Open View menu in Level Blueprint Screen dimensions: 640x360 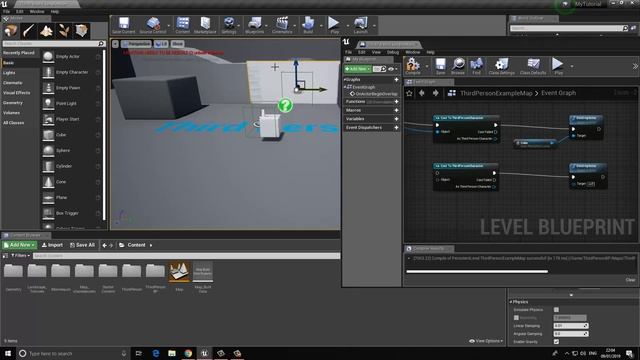click(376, 52)
